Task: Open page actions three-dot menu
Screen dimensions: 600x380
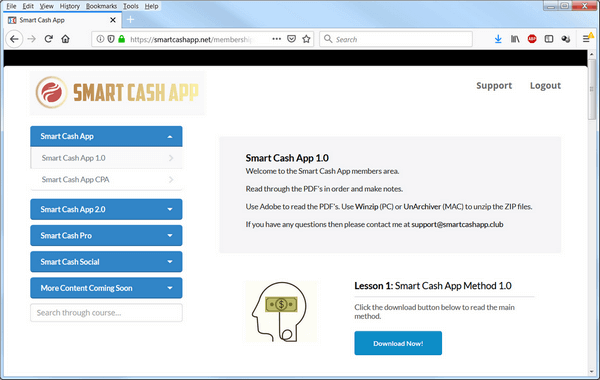Action: [x=277, y=39]
